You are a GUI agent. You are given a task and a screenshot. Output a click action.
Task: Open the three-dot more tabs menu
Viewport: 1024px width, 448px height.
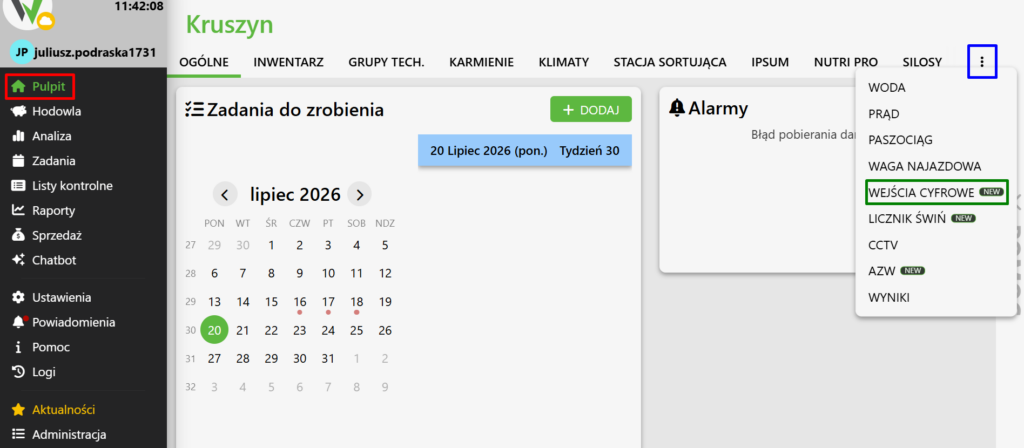[x=982, y=62]
